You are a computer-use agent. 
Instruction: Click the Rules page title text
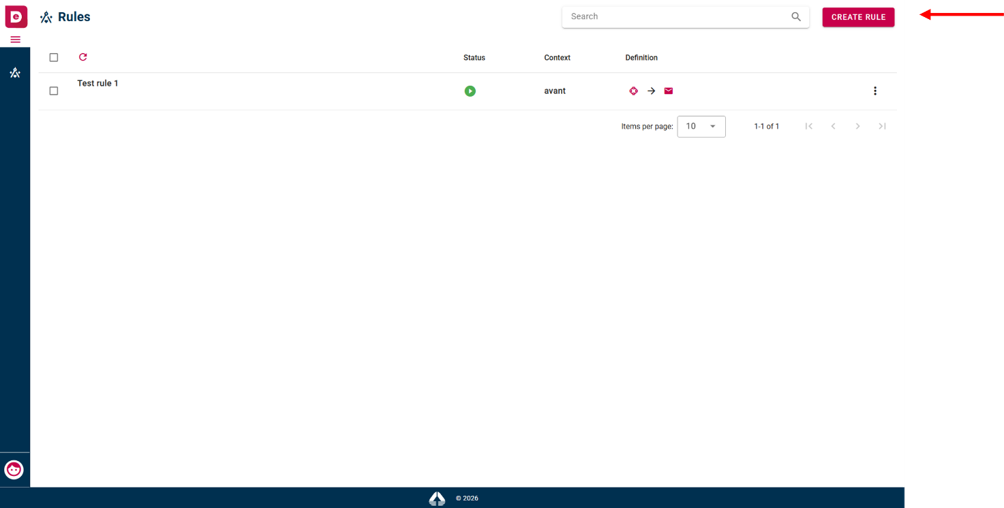coord(74,17)
